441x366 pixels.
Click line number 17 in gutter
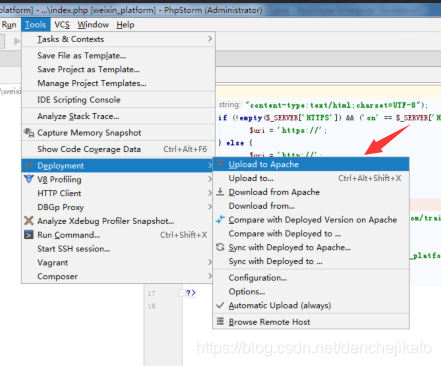[x=152, y=294]
